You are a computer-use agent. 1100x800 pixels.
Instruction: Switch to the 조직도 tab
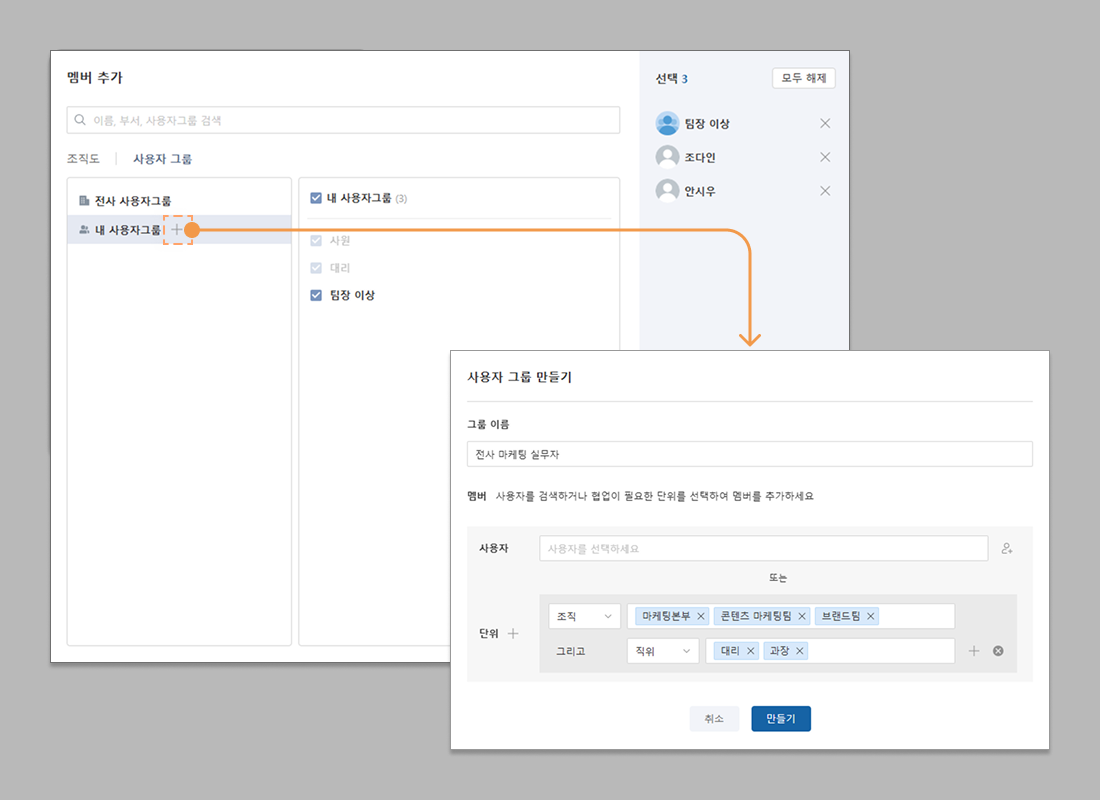coord(83,159)
